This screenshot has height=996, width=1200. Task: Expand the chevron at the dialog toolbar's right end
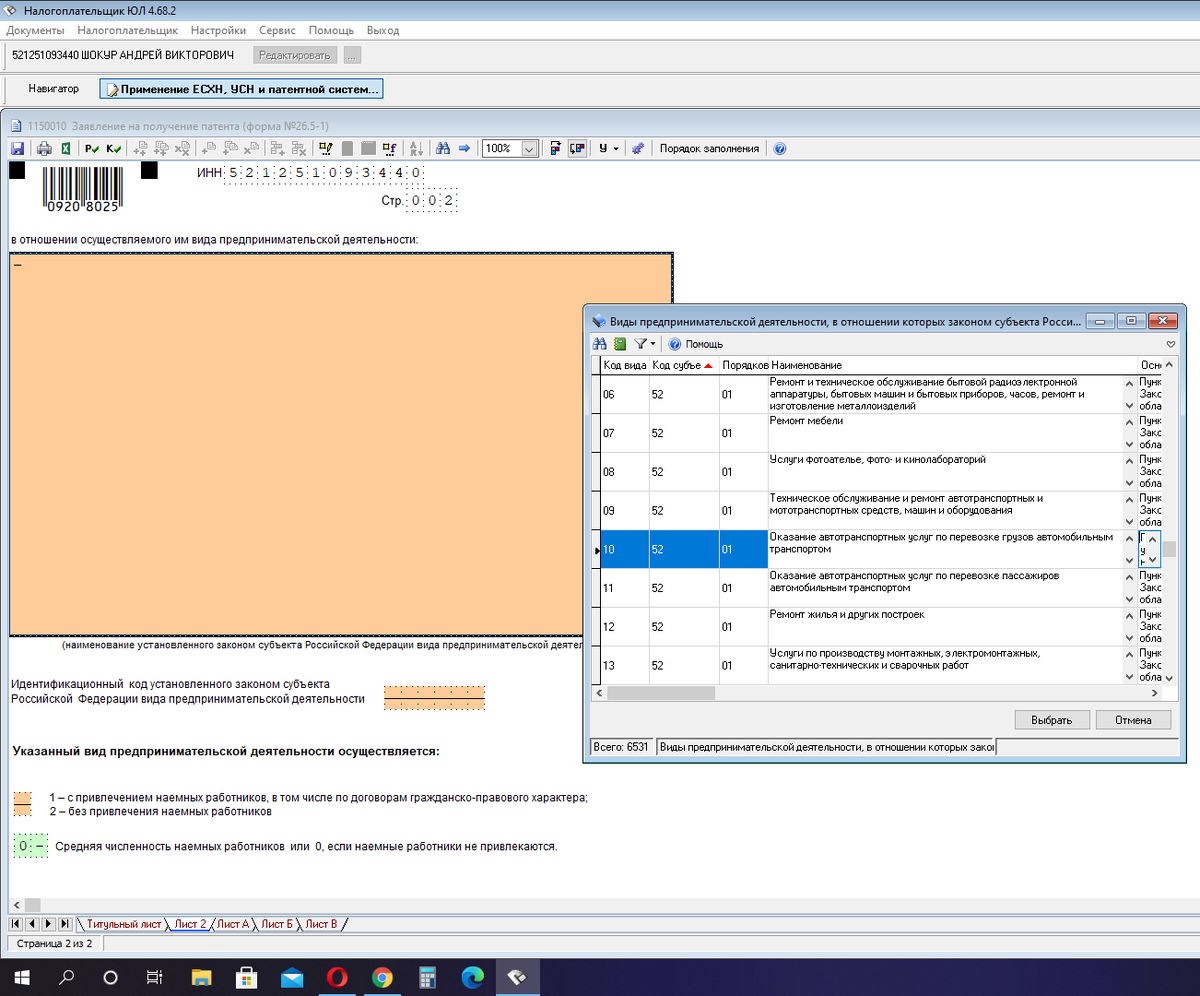click(1170, 344)
